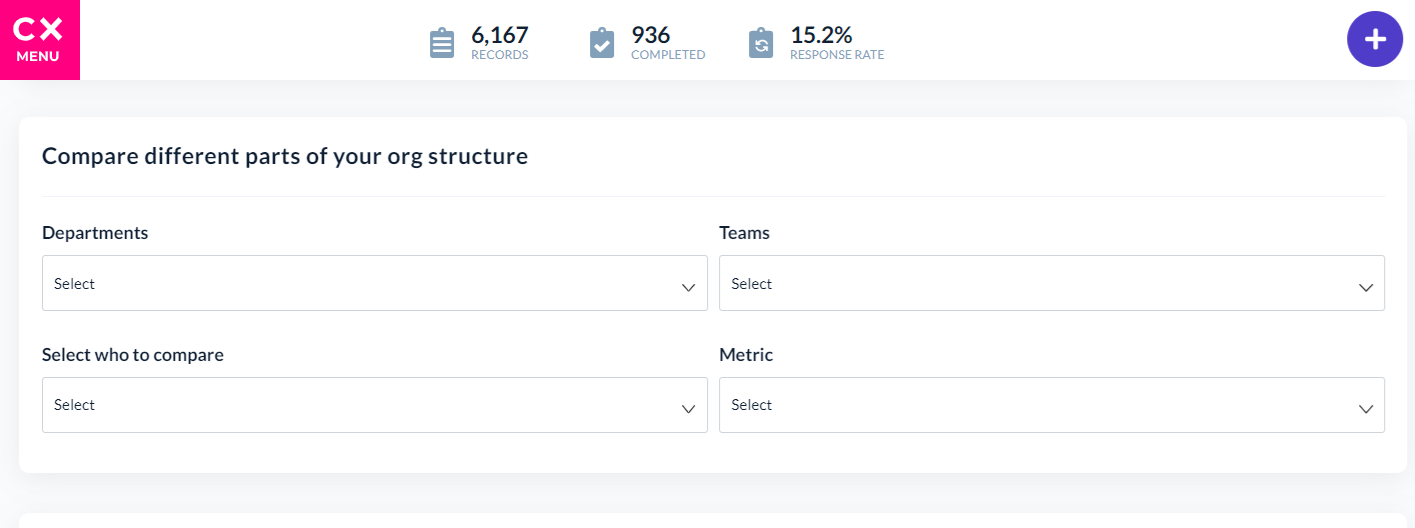Viewport: 1415px width, 528px height.
Task: Click the Metric field label
Action: tap(746, 355)
